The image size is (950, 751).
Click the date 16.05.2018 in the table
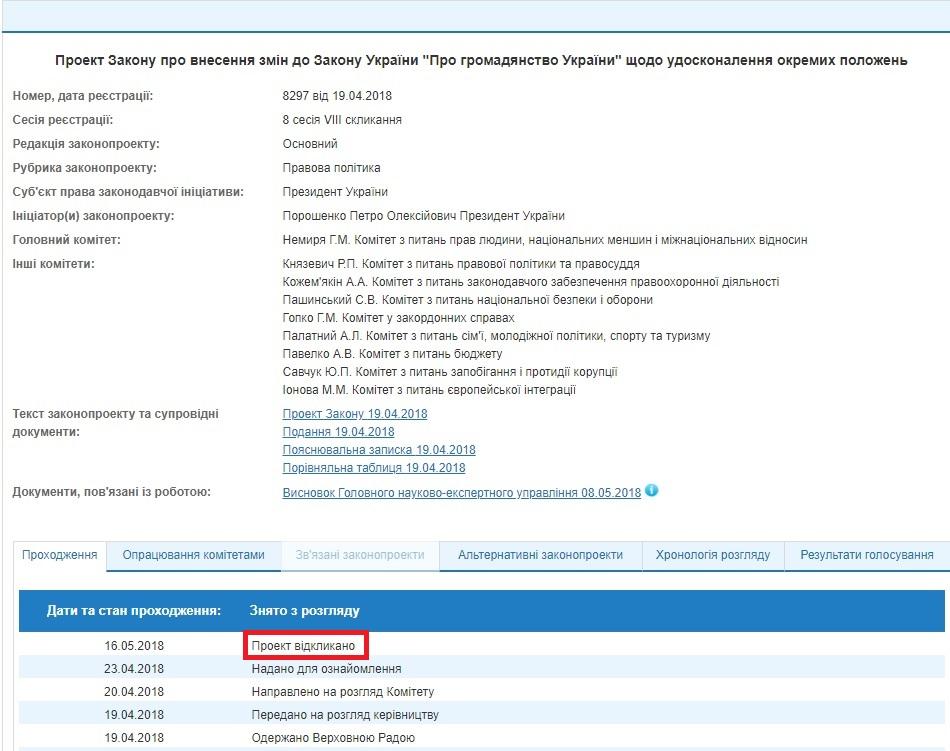click(x=134, y=646)
